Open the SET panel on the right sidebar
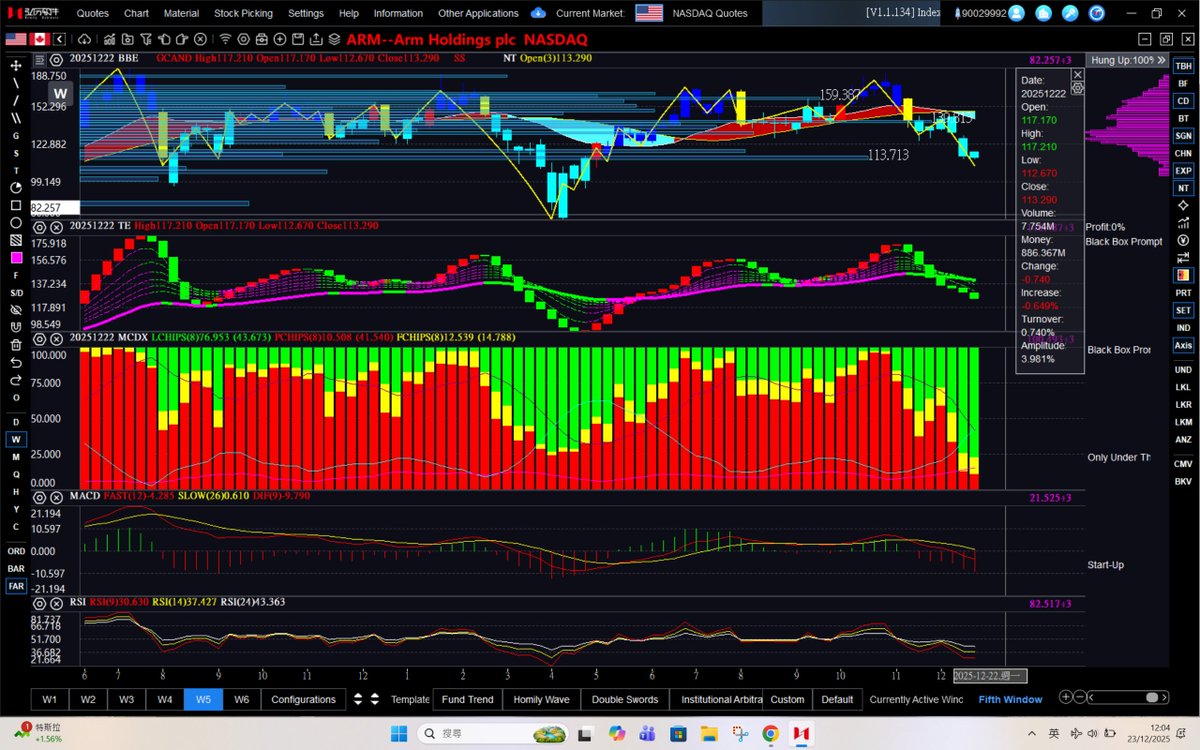The image size is (1200, 750). pyautogui.click(x=1183, y=311)
